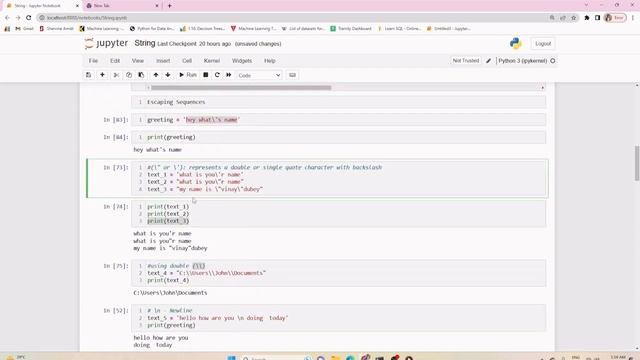Open the File menu
Image resolution: width=640 pixels, height=360 pixels.
pos(93,61)
